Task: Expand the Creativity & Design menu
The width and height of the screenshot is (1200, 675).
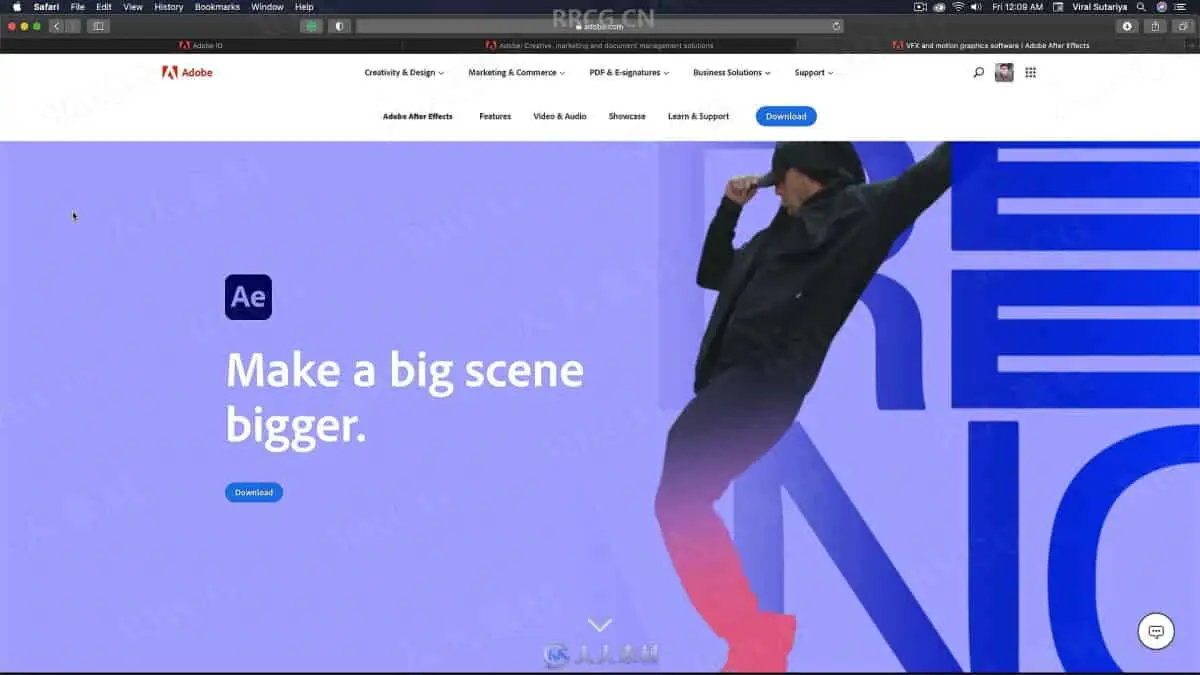Action: click(x=404, y=72)
